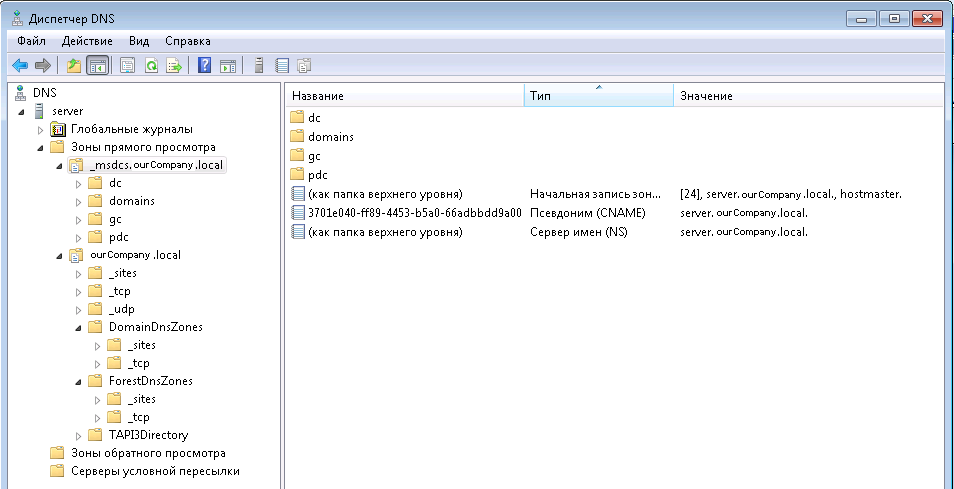The image size is (954, 489).
Task: Open the Файл menu
Action: [31, 41]
